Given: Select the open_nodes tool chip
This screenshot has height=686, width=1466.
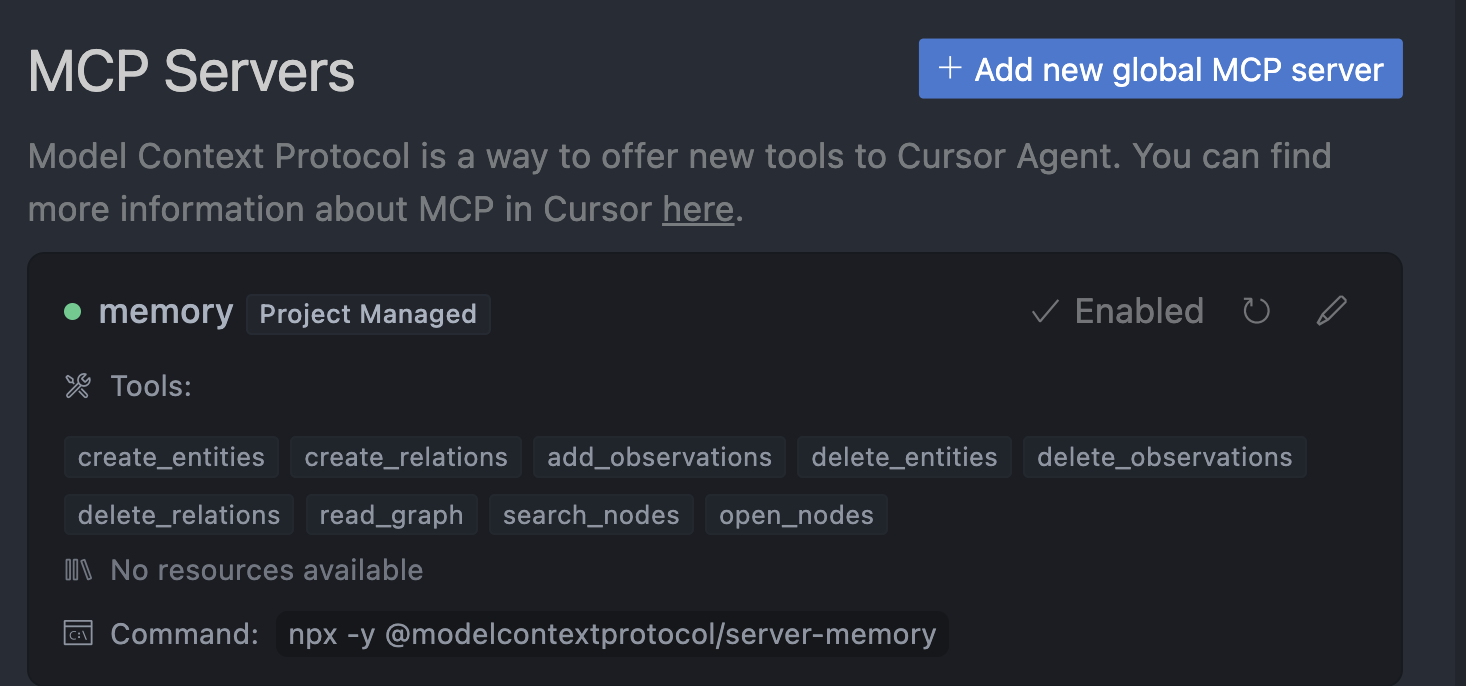Looking at the screenshot, I should [x=796, y=515].
